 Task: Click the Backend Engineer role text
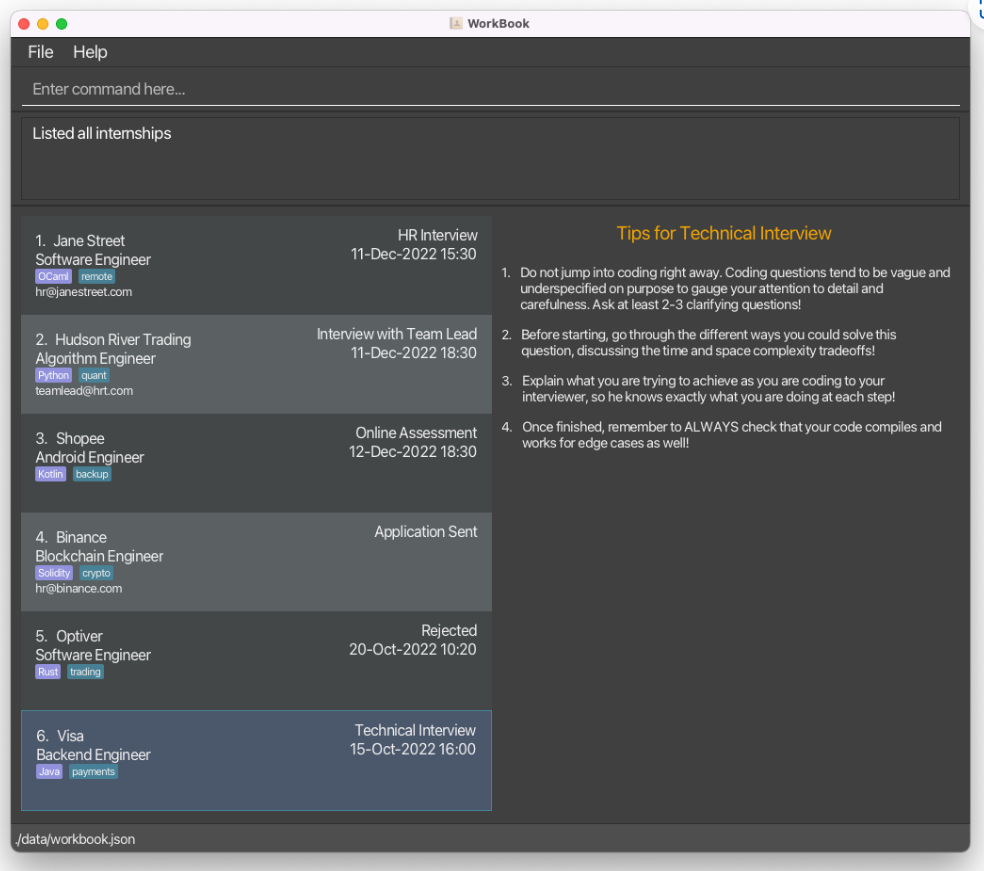[93, 755]
